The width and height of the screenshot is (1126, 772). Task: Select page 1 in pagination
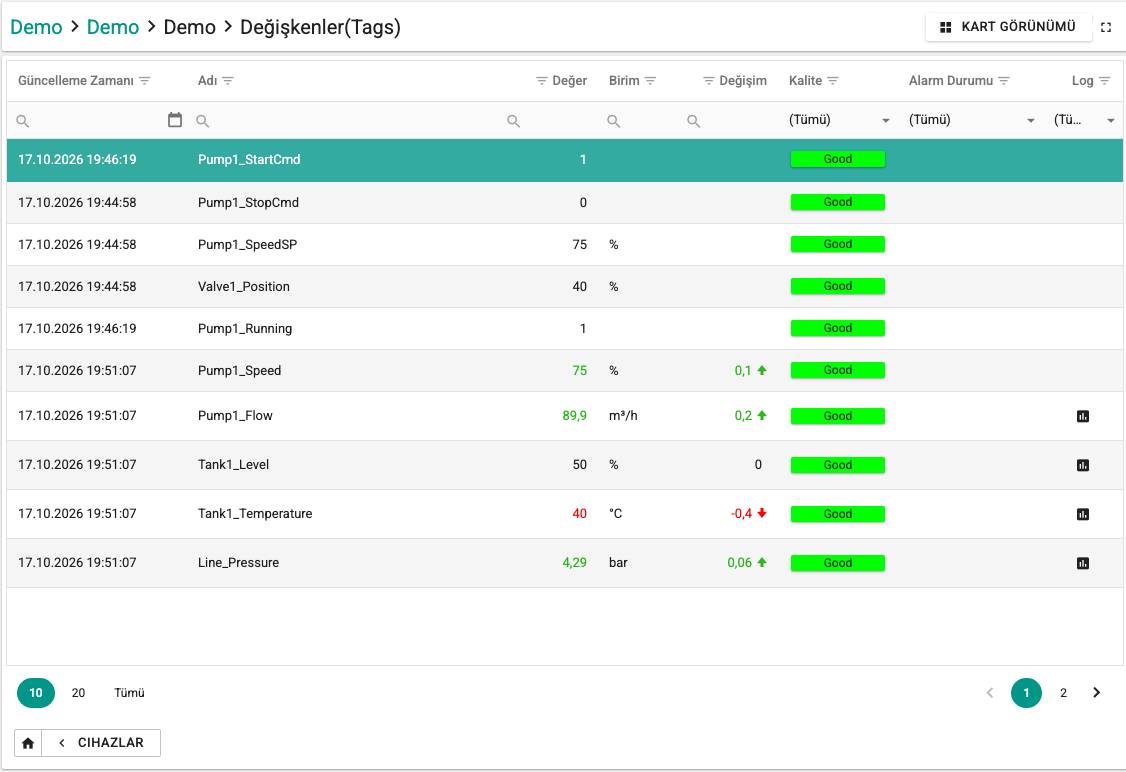[x=1026, y=693]
